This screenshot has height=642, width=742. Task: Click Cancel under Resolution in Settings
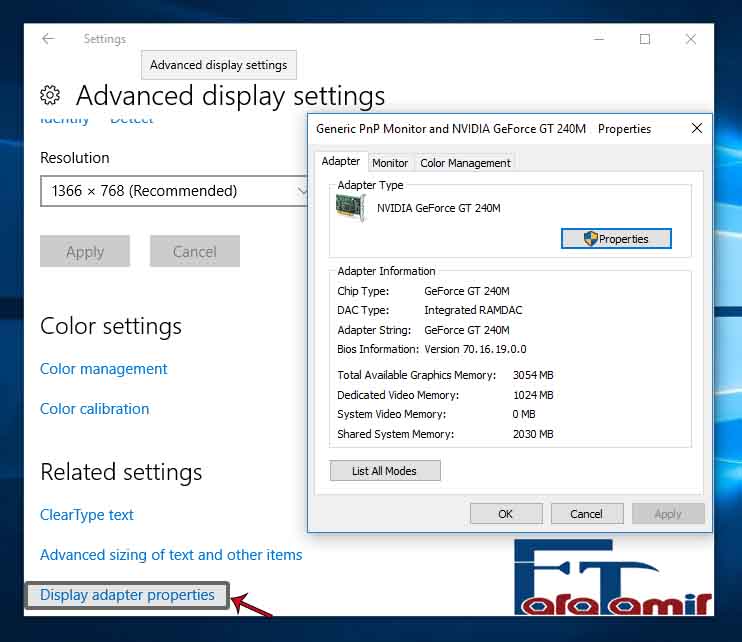tap(195, 251)
